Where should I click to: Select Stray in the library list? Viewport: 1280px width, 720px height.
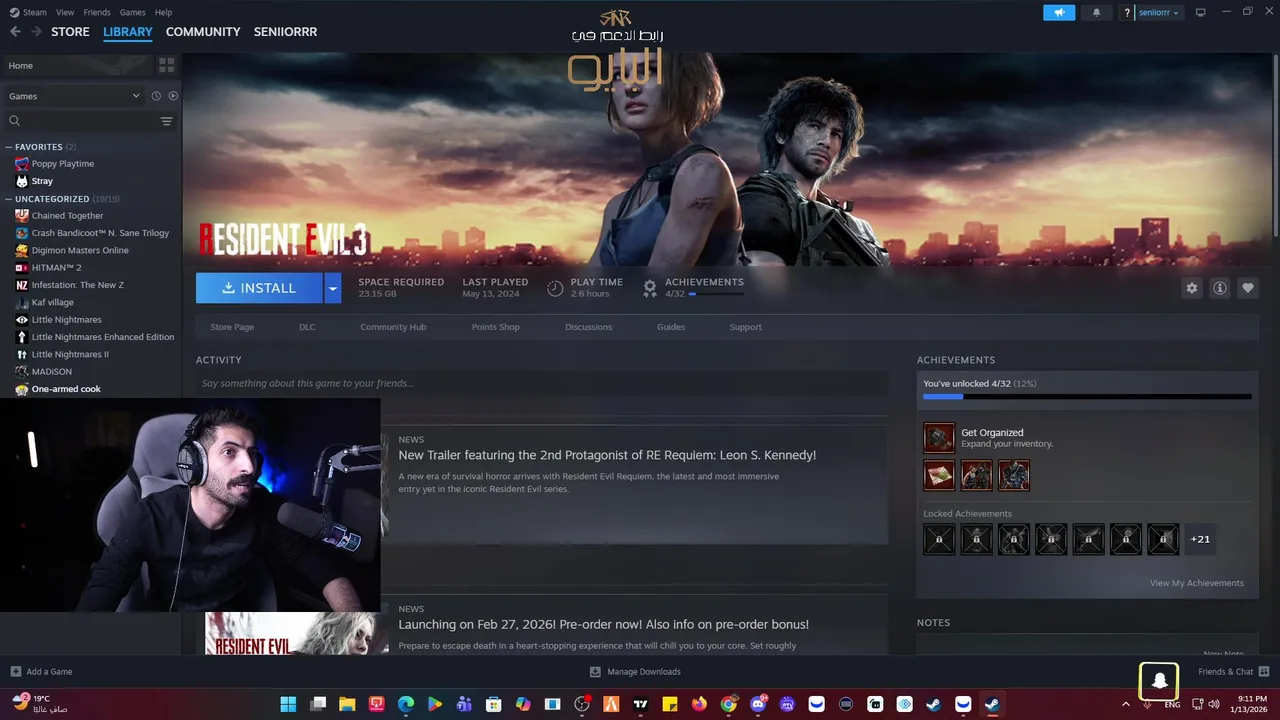click(41, 181)
